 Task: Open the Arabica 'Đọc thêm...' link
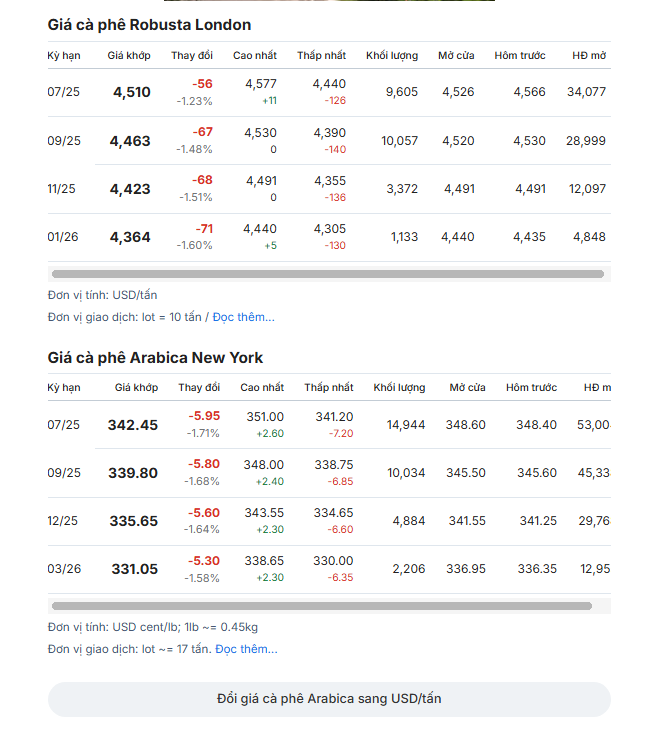(246, 649)
